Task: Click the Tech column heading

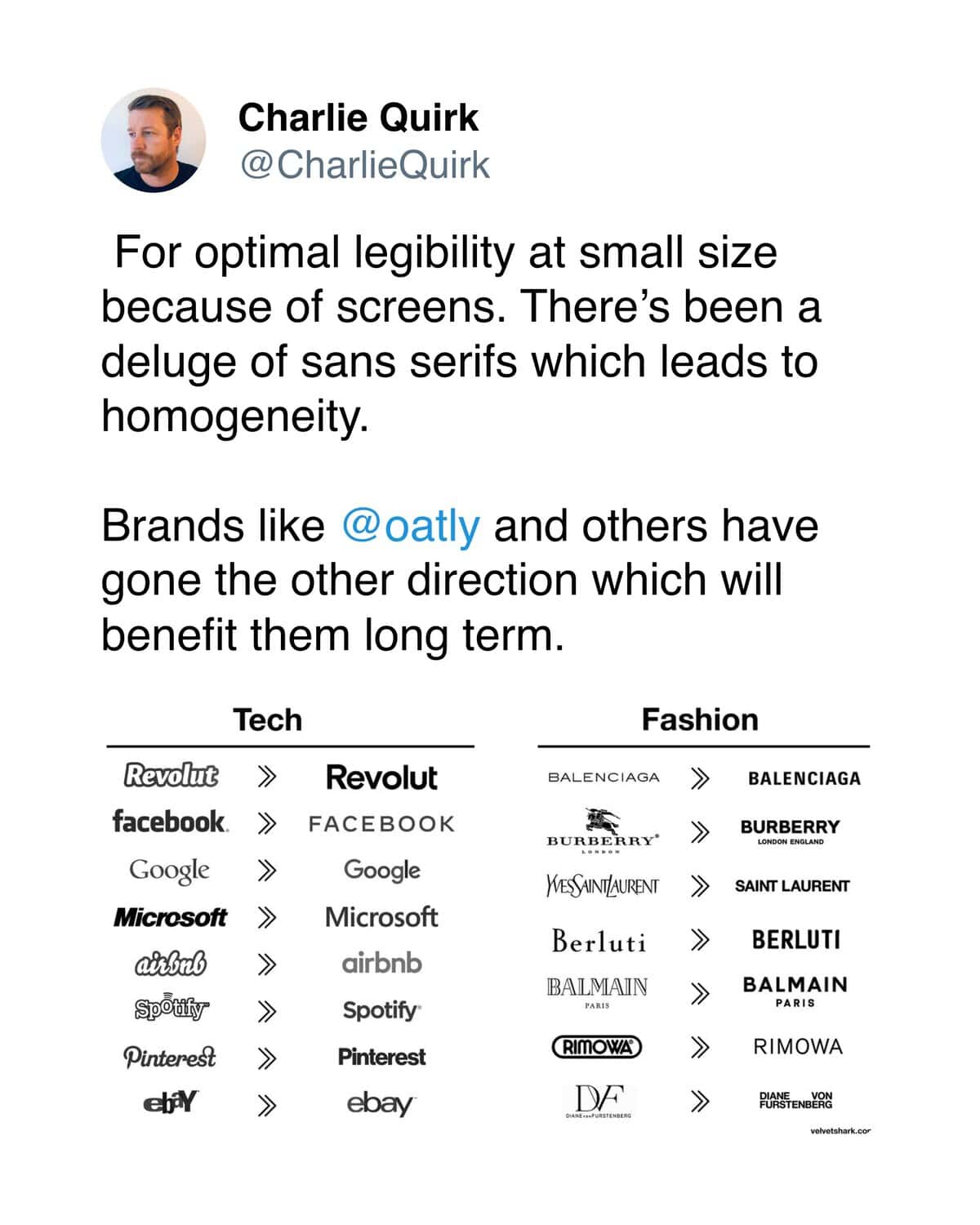Action: (x=268, y=719)
